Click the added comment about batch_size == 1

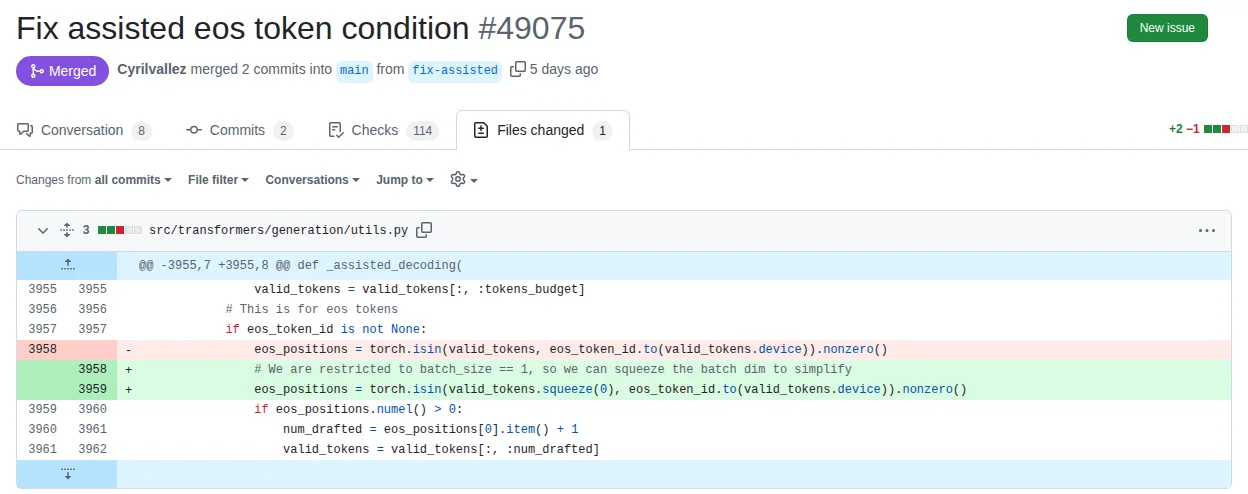[553, 369]
